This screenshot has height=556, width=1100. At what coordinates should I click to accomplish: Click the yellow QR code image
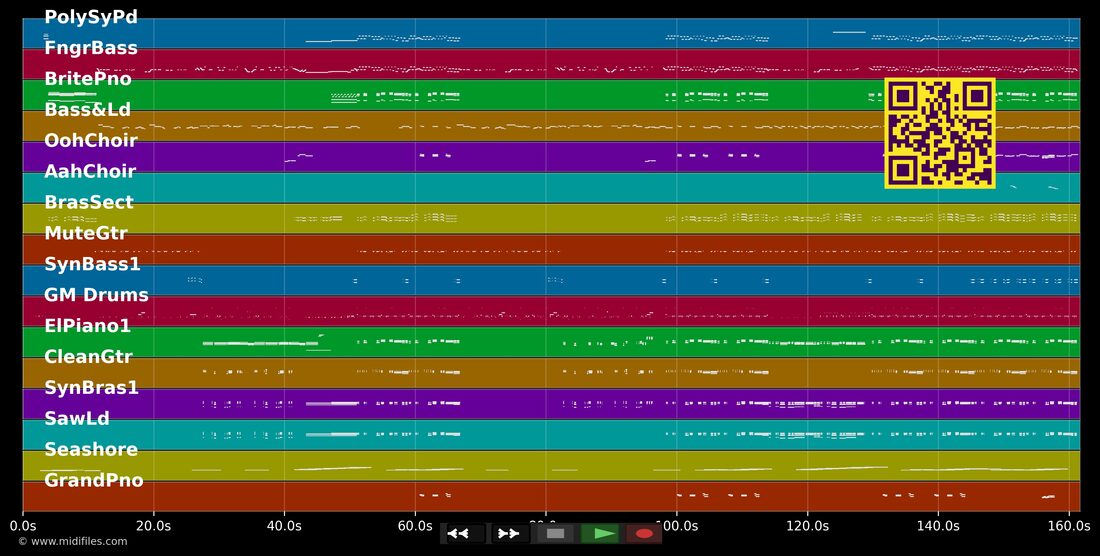(939, 133)
